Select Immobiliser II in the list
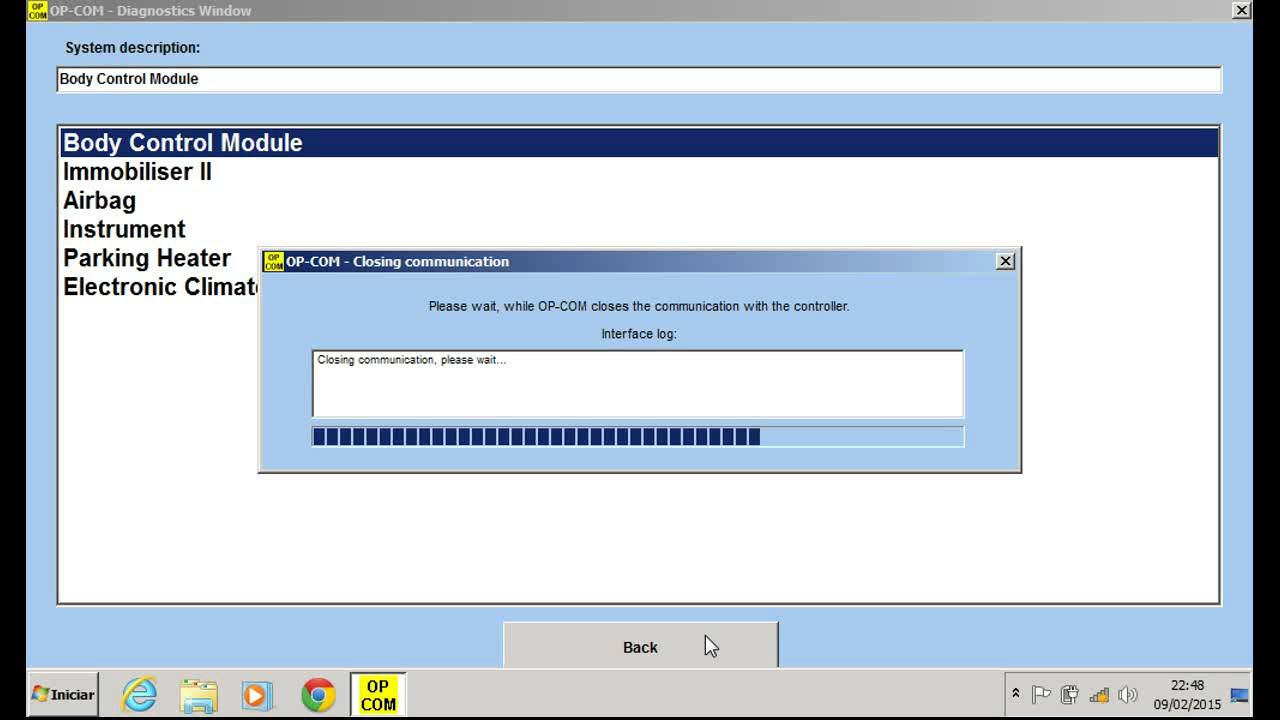The image size is (1280, 720). (137, 172)
